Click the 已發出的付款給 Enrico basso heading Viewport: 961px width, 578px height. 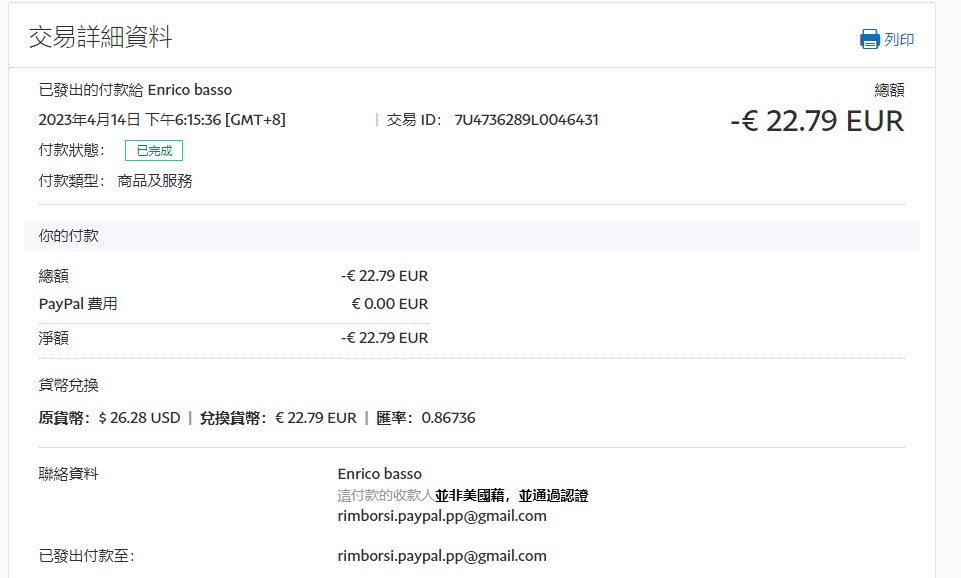coord(135,90)
